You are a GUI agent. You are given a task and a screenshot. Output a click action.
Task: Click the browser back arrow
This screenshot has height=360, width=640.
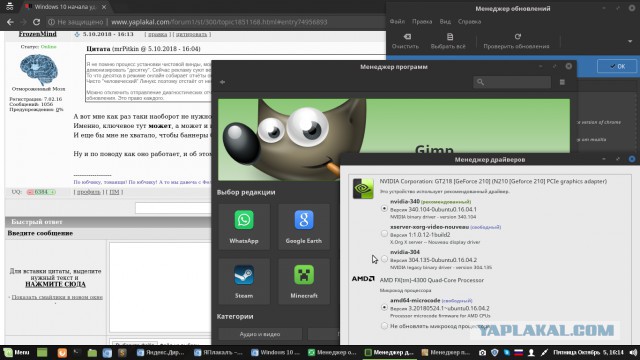(10, 22)
